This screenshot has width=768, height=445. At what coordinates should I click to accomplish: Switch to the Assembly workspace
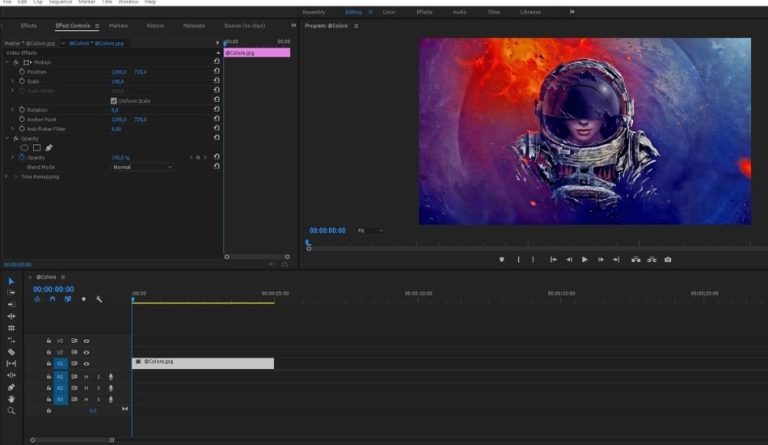(x=313, y=12)
